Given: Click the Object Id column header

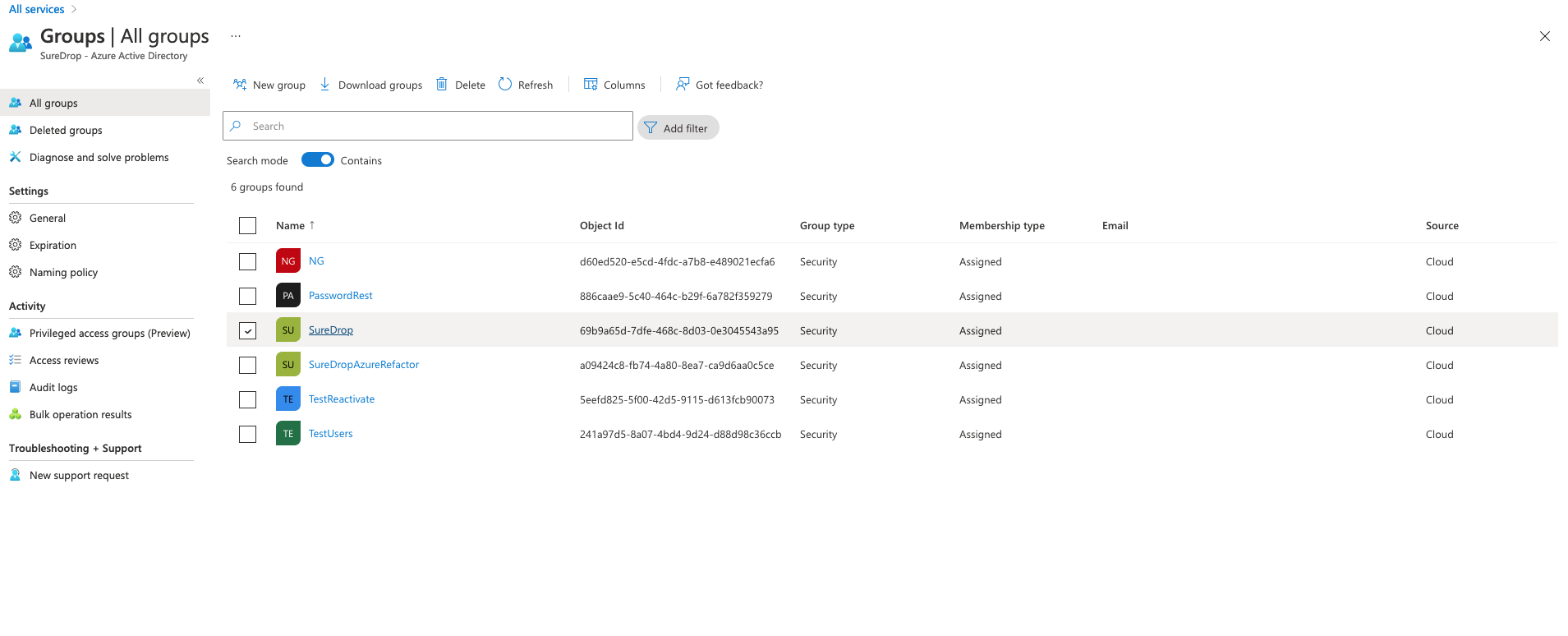Looking at the screenshot, I should coord(602,225).
